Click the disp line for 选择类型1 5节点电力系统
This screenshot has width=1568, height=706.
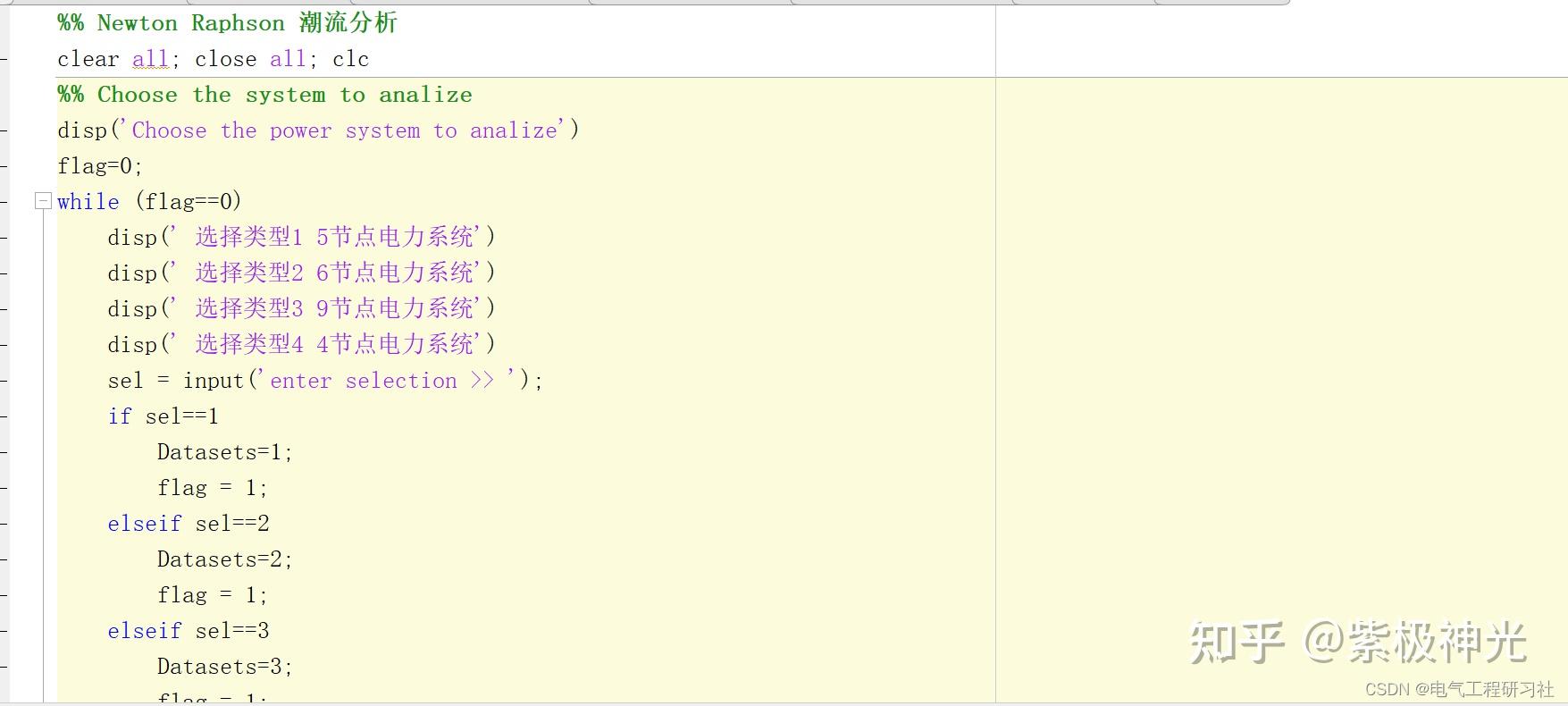click(301, 237)
